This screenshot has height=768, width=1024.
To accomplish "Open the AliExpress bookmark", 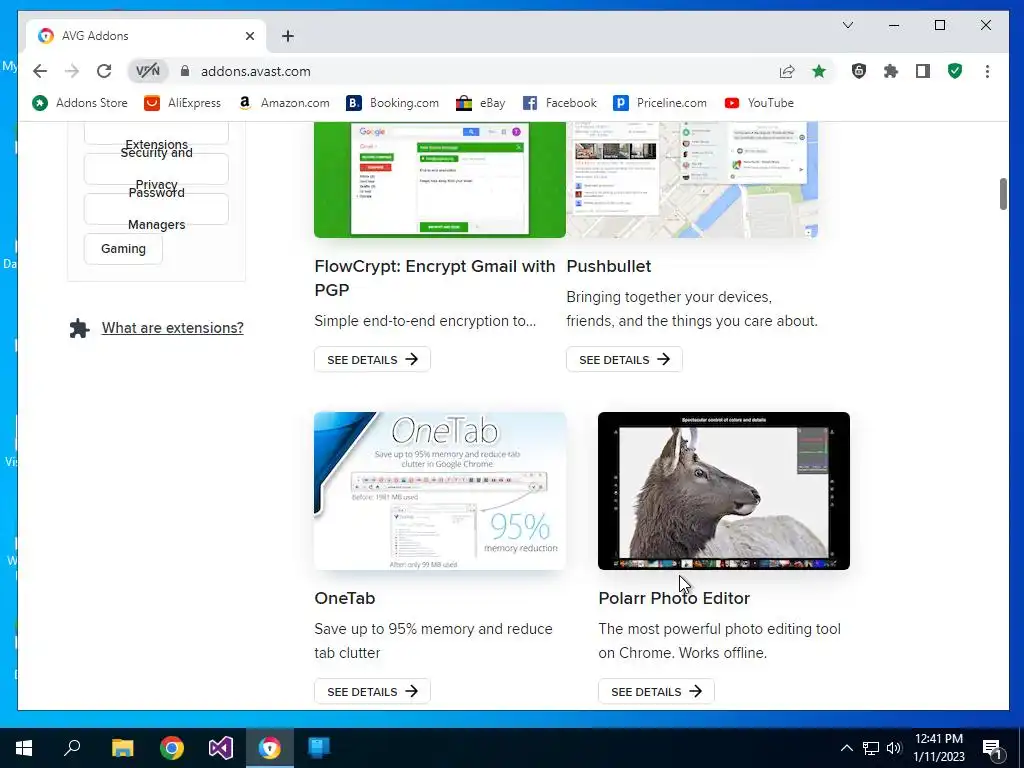I will [182, 103].
